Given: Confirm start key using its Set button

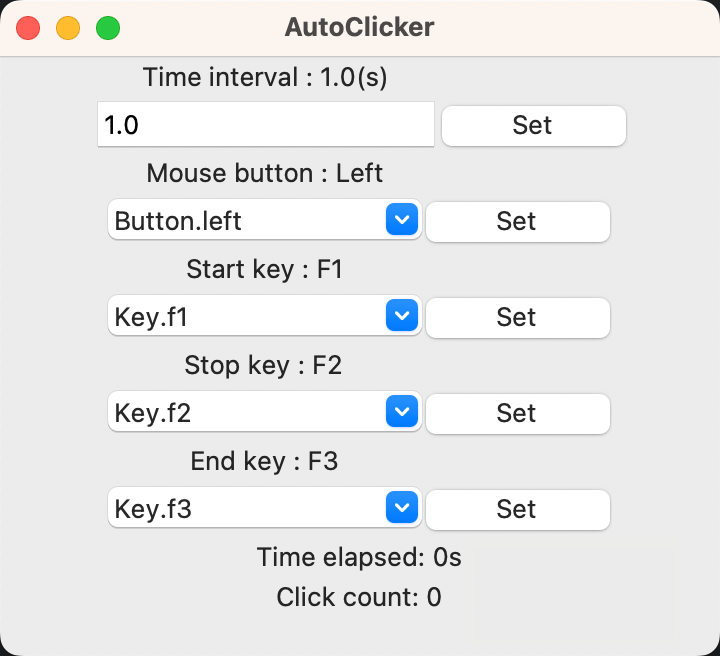Looking at the screenshot, I should pos(517,317).
